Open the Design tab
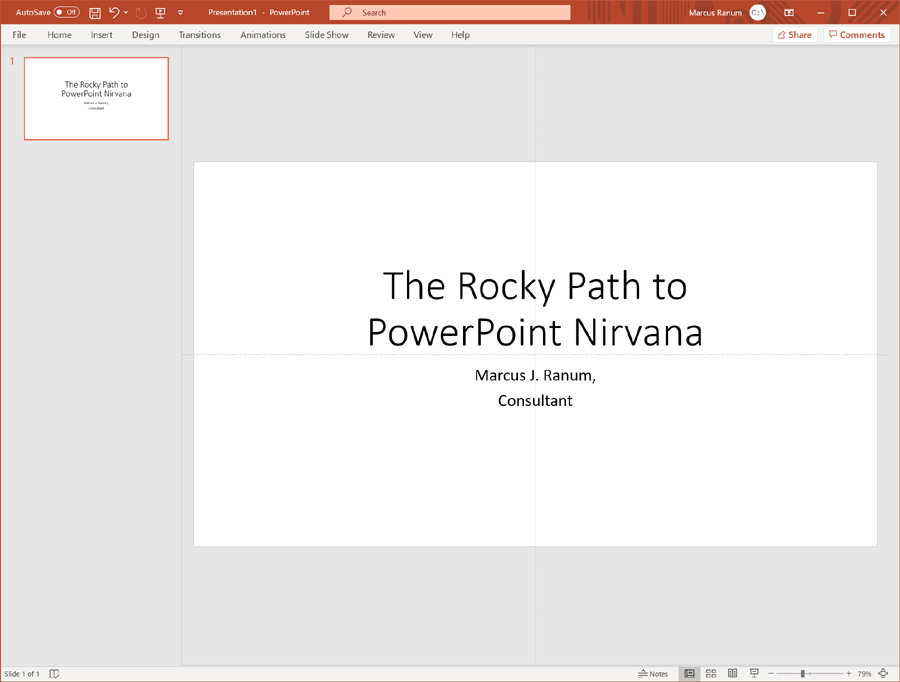The image size is (900, 682). (146, 35)
